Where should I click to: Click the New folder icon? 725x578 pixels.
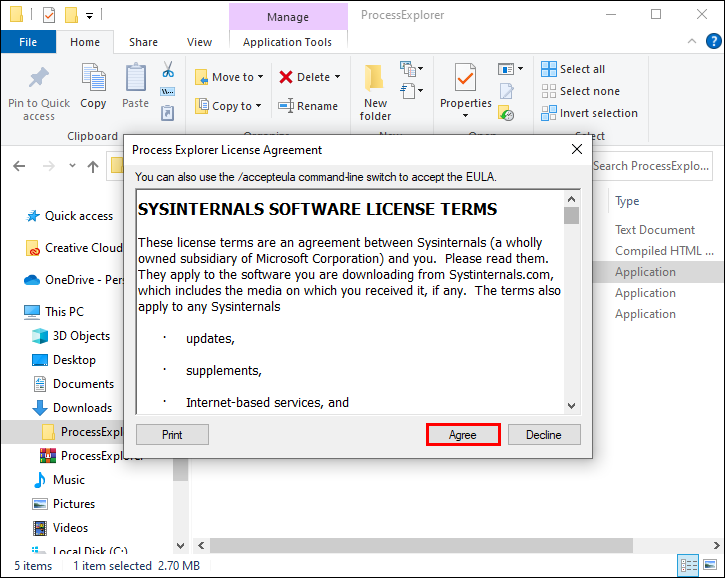[x=375, y=78]
